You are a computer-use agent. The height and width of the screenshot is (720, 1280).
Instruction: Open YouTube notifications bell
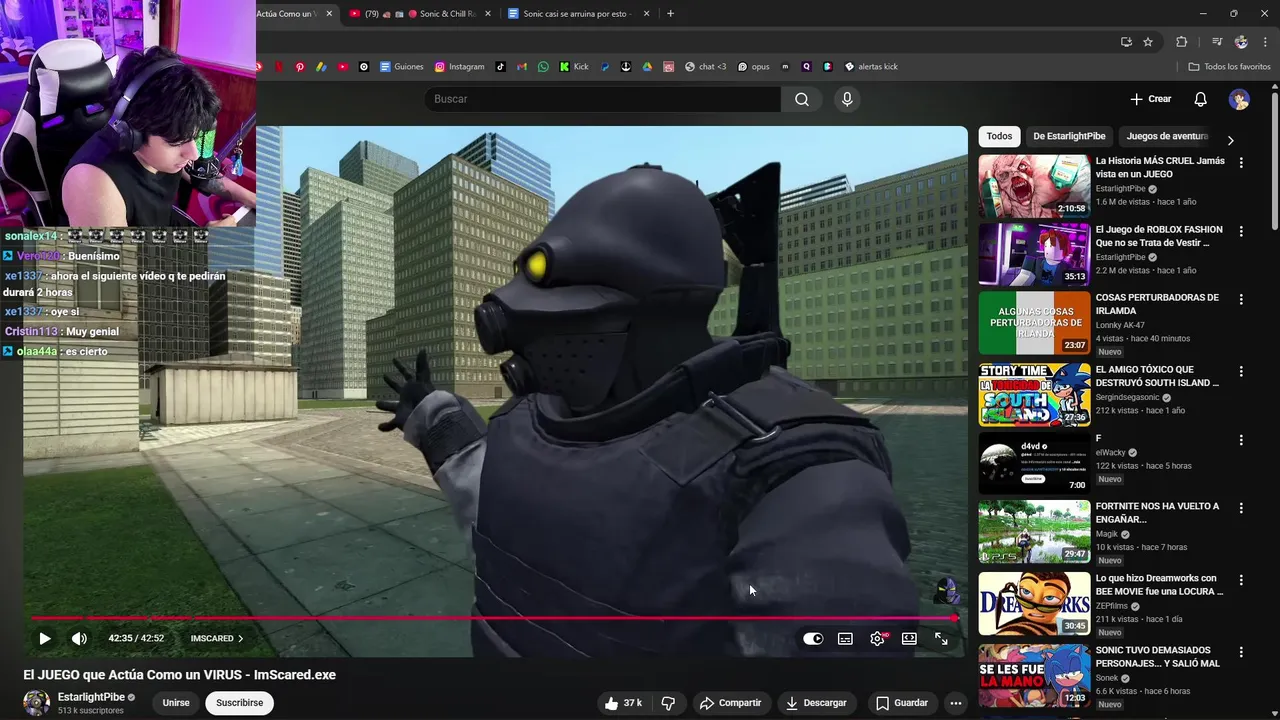1201,99
